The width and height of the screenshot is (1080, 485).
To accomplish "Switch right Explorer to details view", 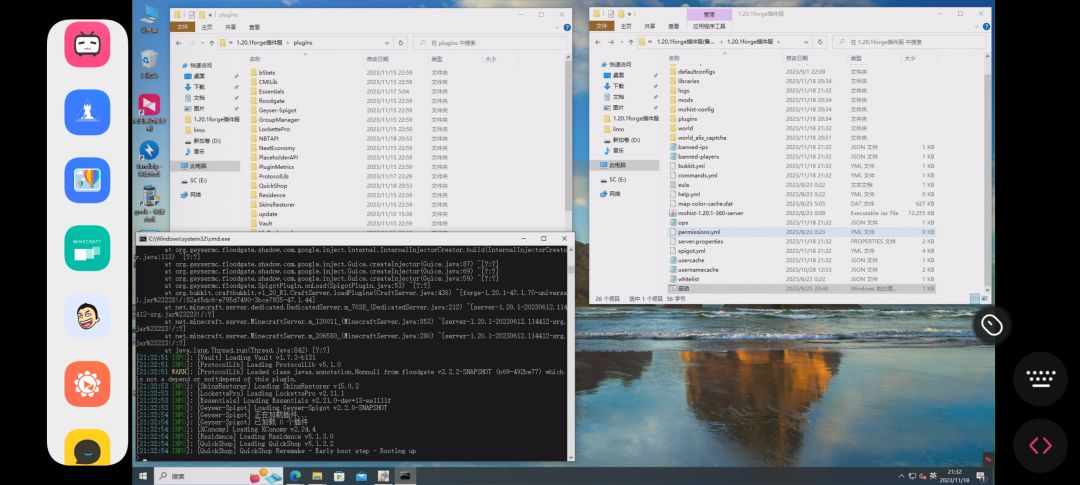I will pyautogui.click(x=974, y=298).
